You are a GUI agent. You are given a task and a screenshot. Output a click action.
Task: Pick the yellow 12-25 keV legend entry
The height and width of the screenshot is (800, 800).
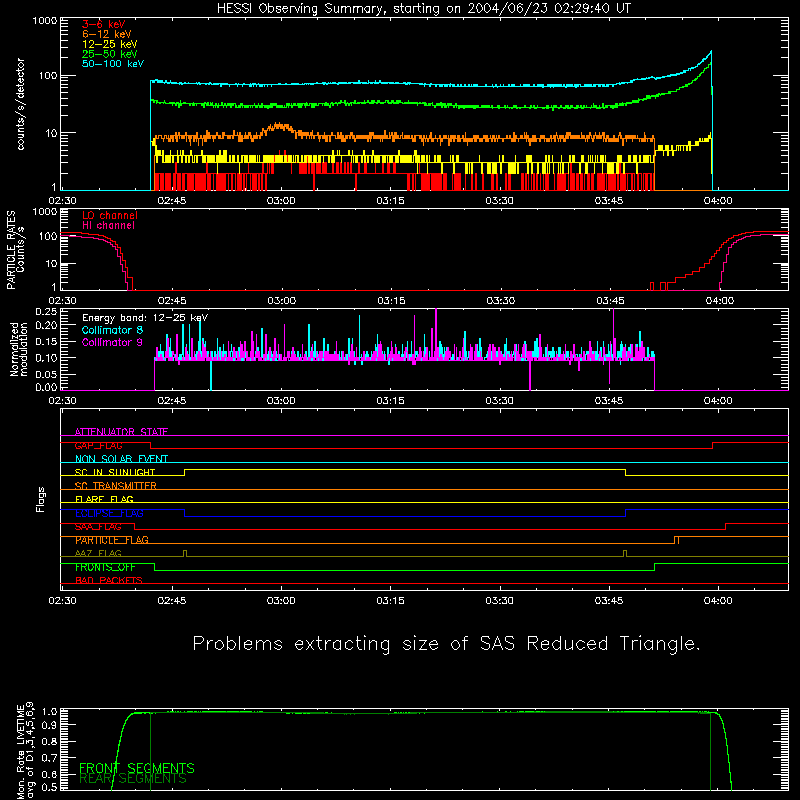click(x=110, y=44)
